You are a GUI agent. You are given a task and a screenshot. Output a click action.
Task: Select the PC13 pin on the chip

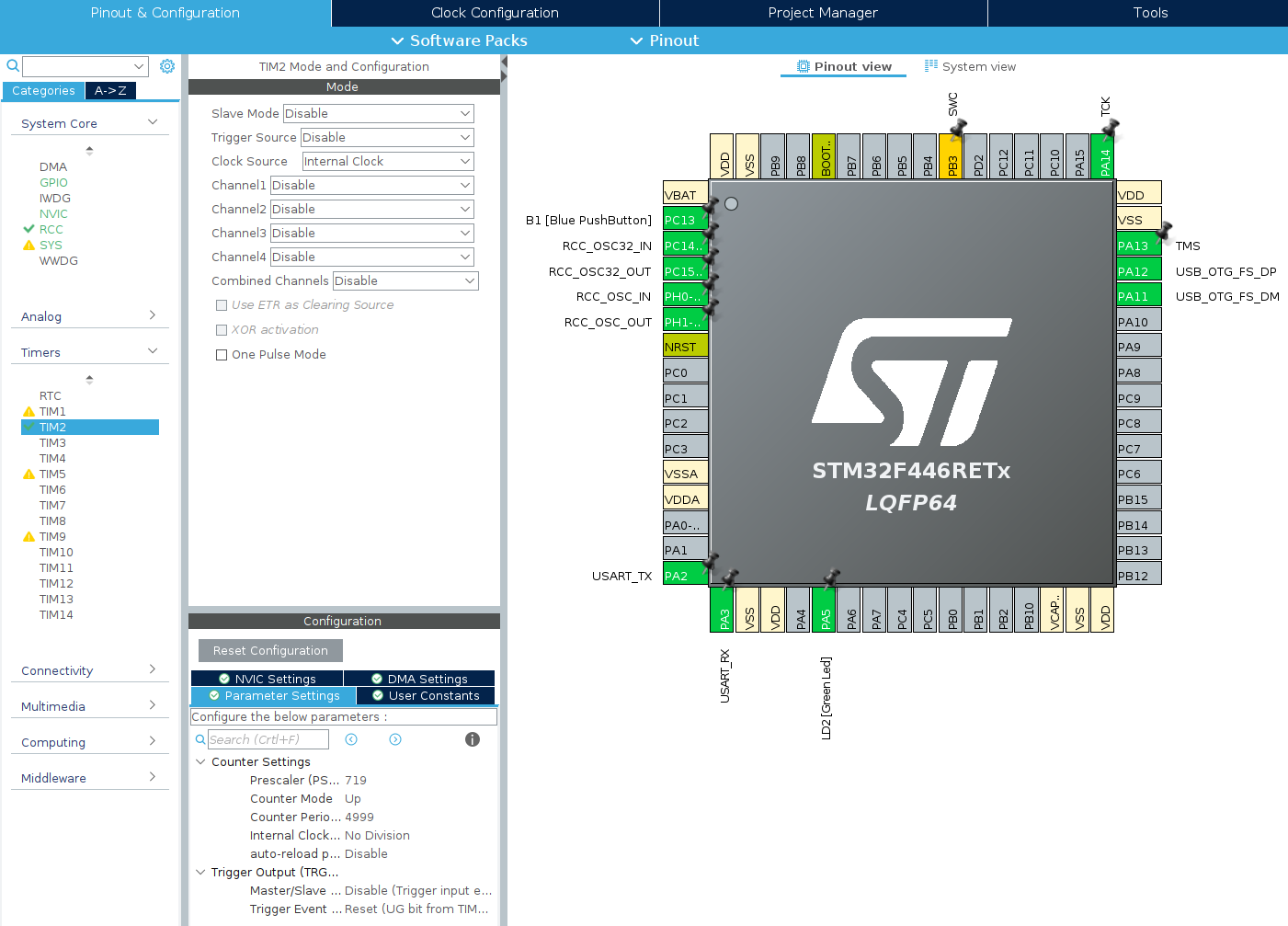pos(685,220)
